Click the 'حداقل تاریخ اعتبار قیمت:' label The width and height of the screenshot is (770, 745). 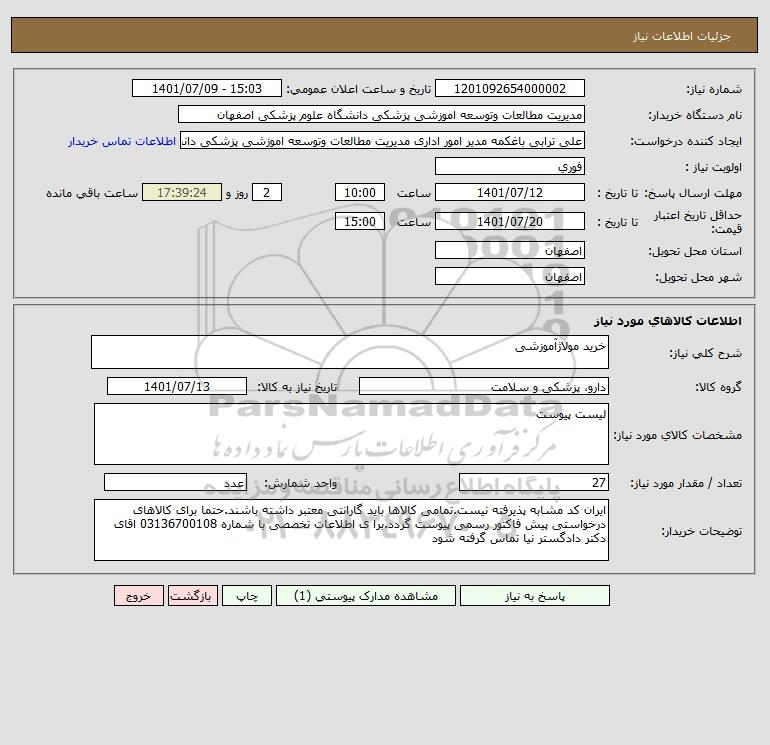coord(698,222)
